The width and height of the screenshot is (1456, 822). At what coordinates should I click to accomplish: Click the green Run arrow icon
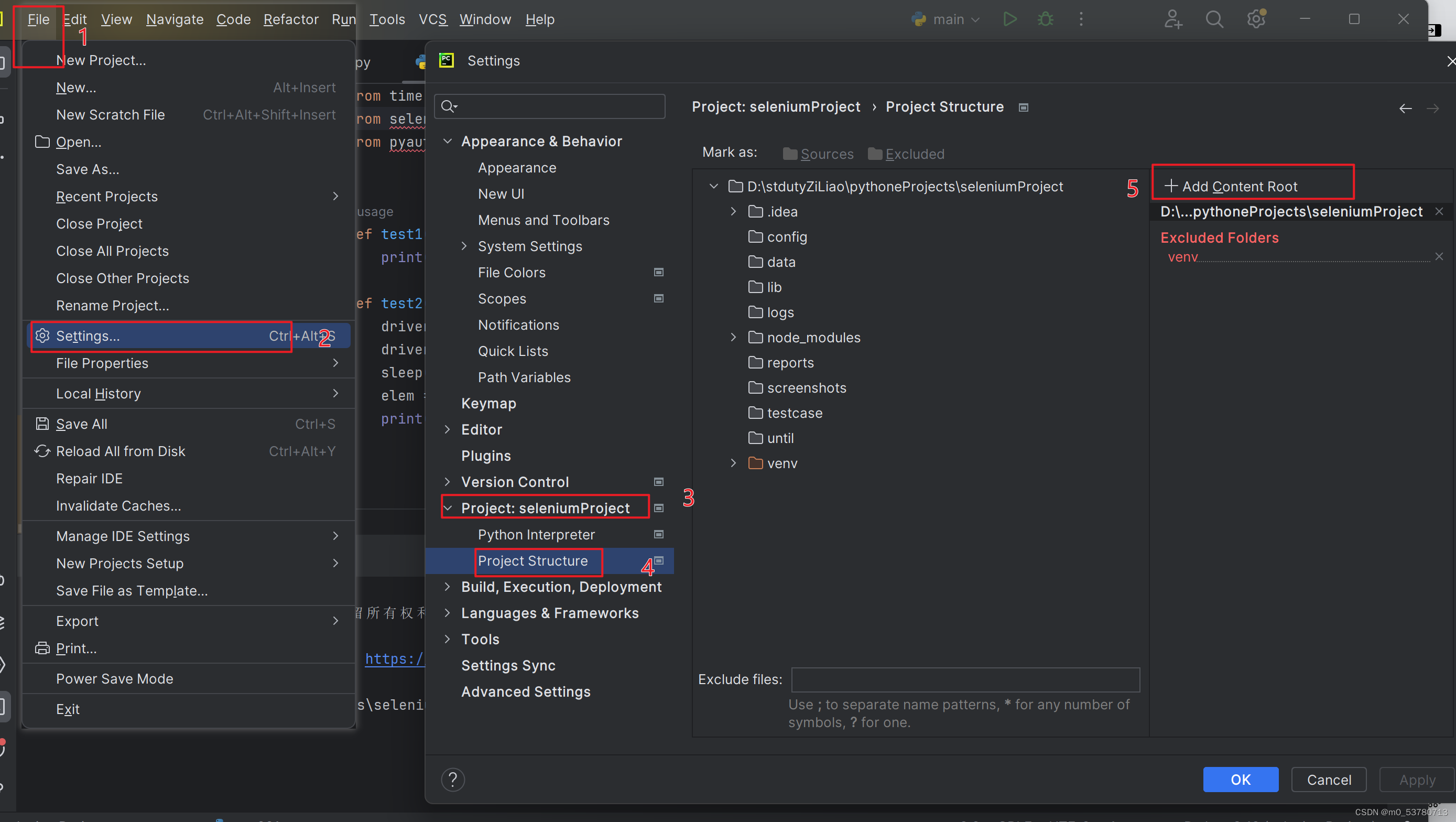pos(1009,19)
